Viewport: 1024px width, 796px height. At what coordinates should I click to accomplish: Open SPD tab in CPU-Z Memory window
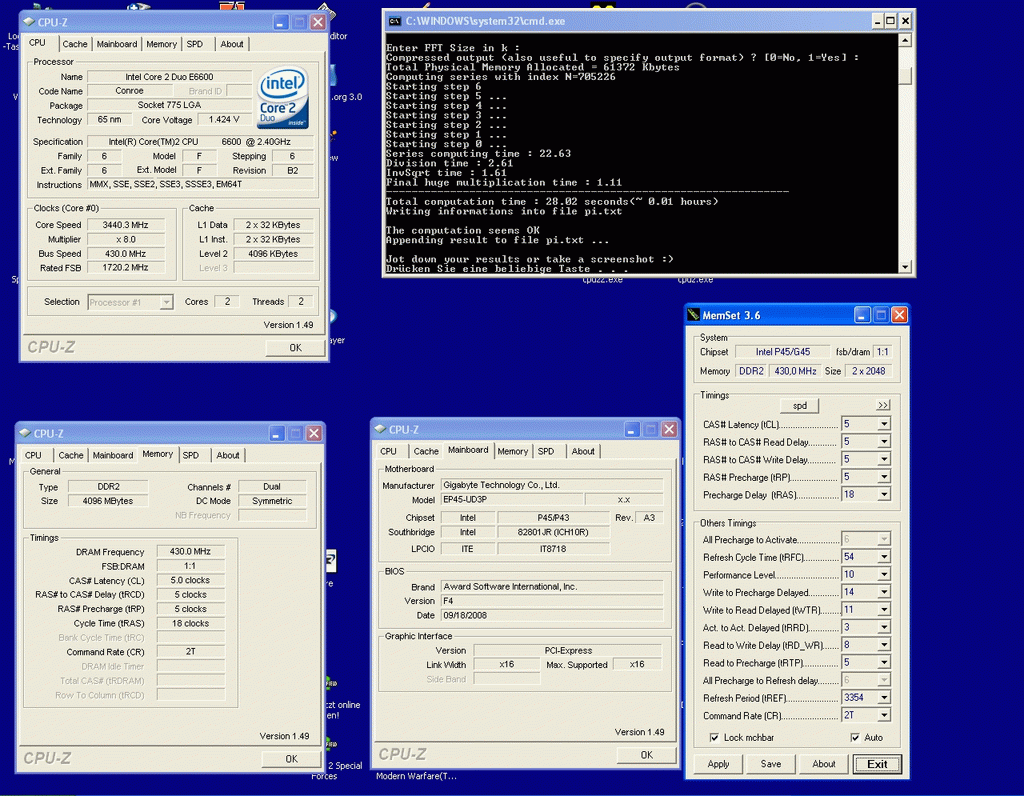coord(191,455)
